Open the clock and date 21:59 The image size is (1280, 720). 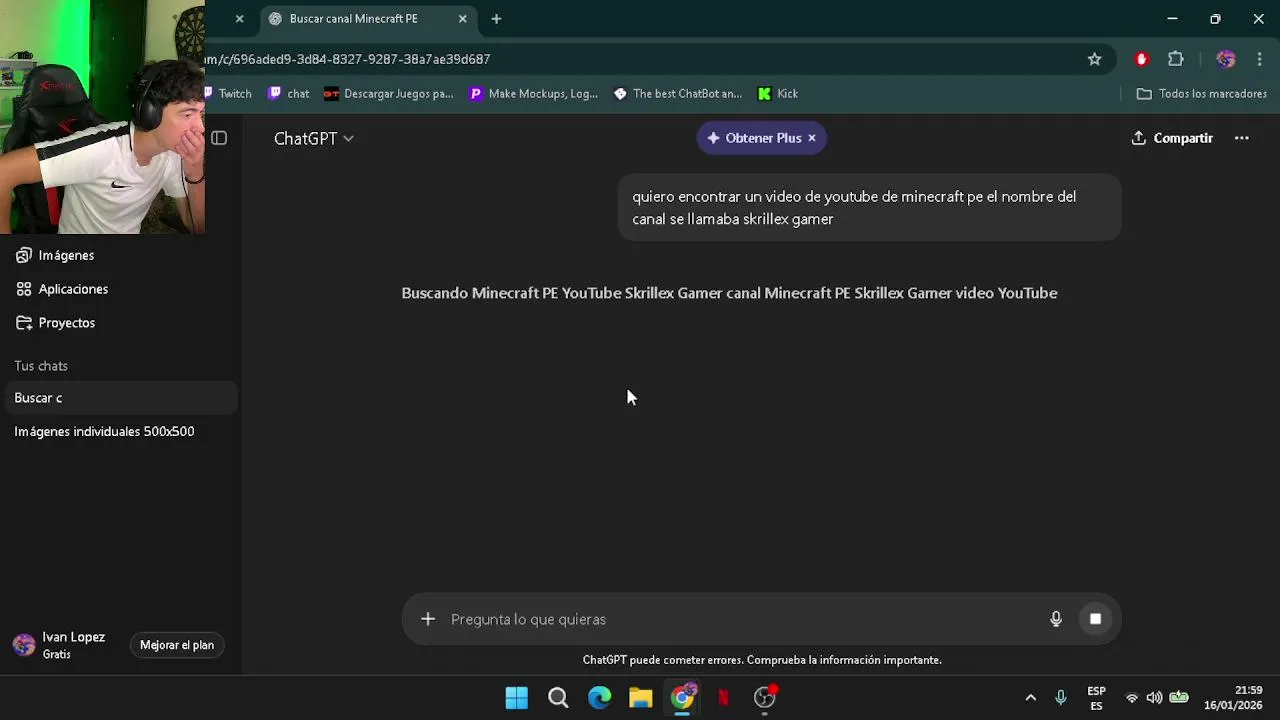[1234, 698]
